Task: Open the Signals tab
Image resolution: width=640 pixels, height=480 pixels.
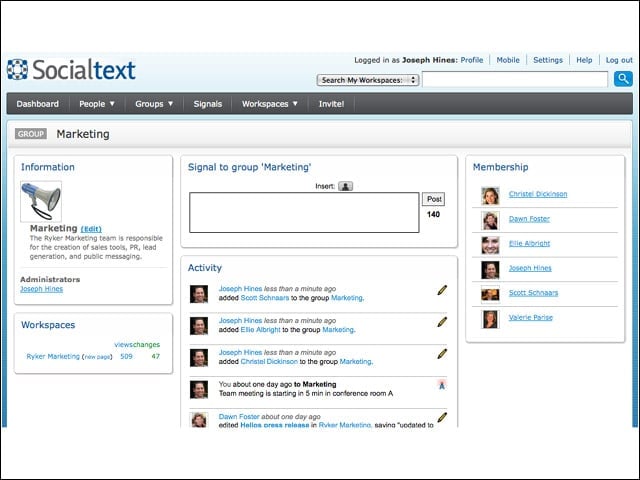Action: [x=208, y=104]
